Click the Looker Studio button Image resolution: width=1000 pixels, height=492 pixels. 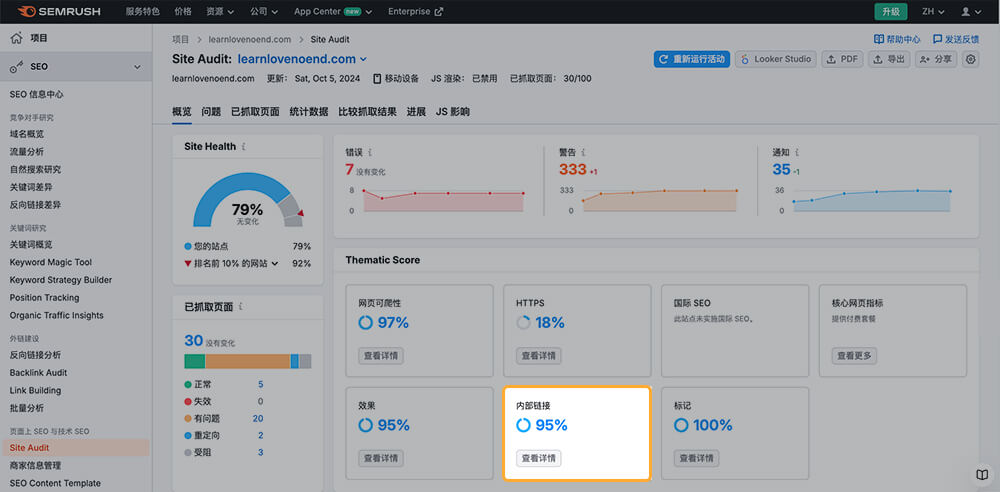[x=776, y=59]
